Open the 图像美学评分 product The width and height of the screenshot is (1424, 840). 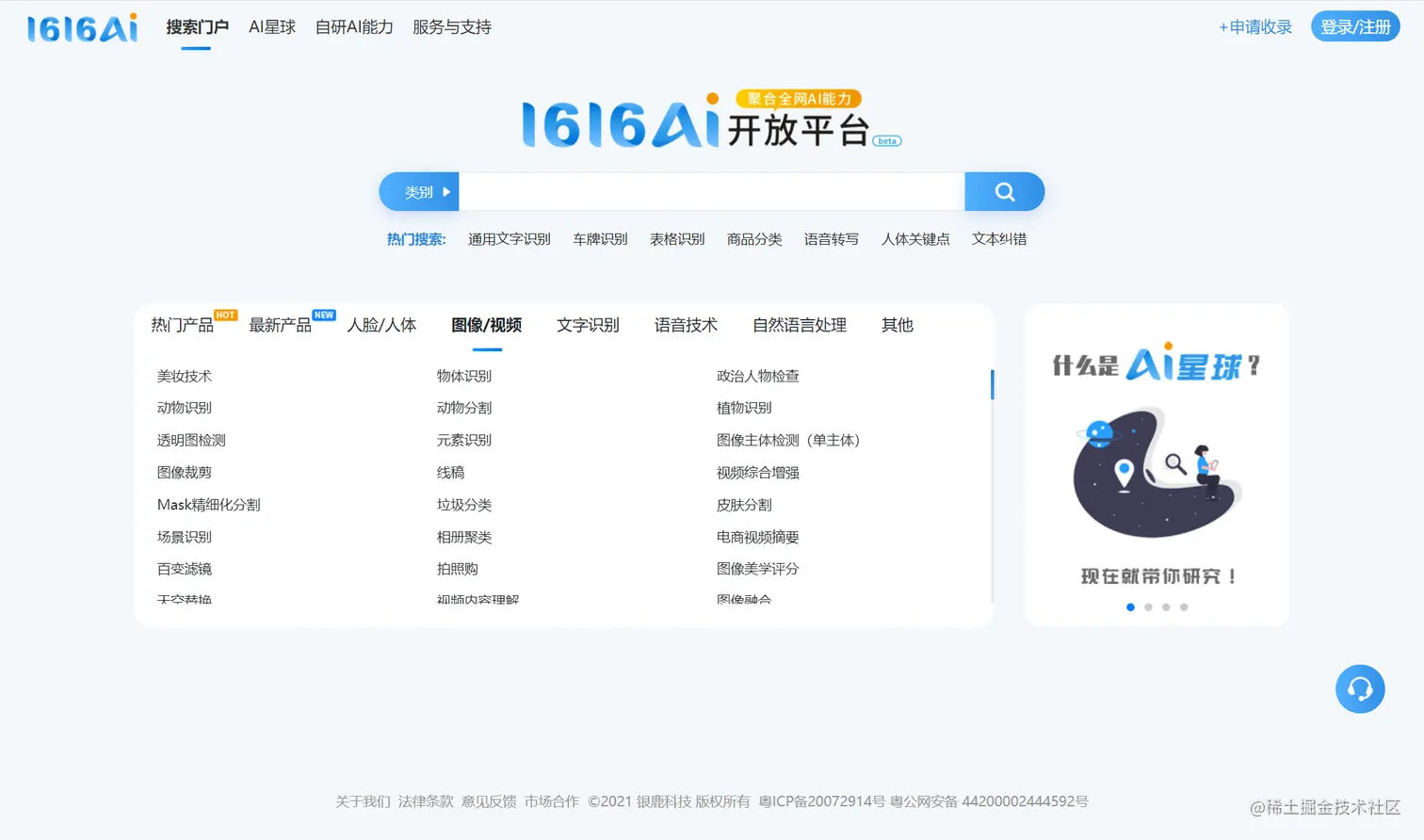(x=758, y=569)
